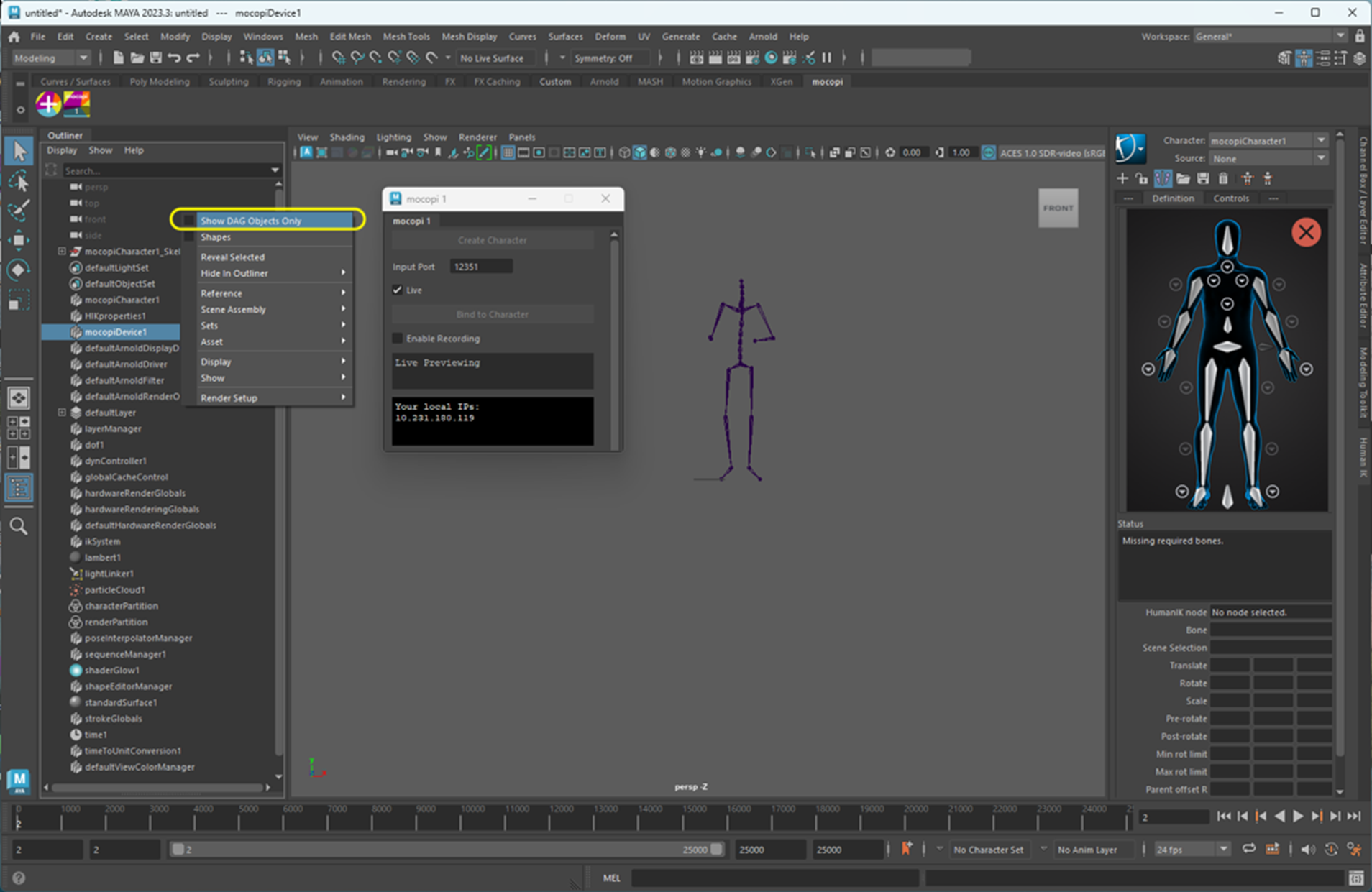
Task: Click the search magnifier icon in sidebar
Action: (x=19, y=527)
